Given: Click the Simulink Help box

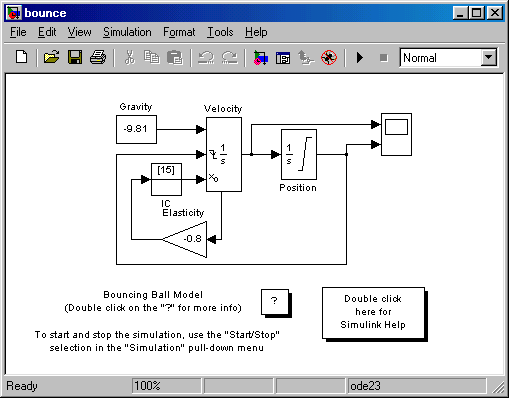Looking at the screenshot, I should click(374, 314).
